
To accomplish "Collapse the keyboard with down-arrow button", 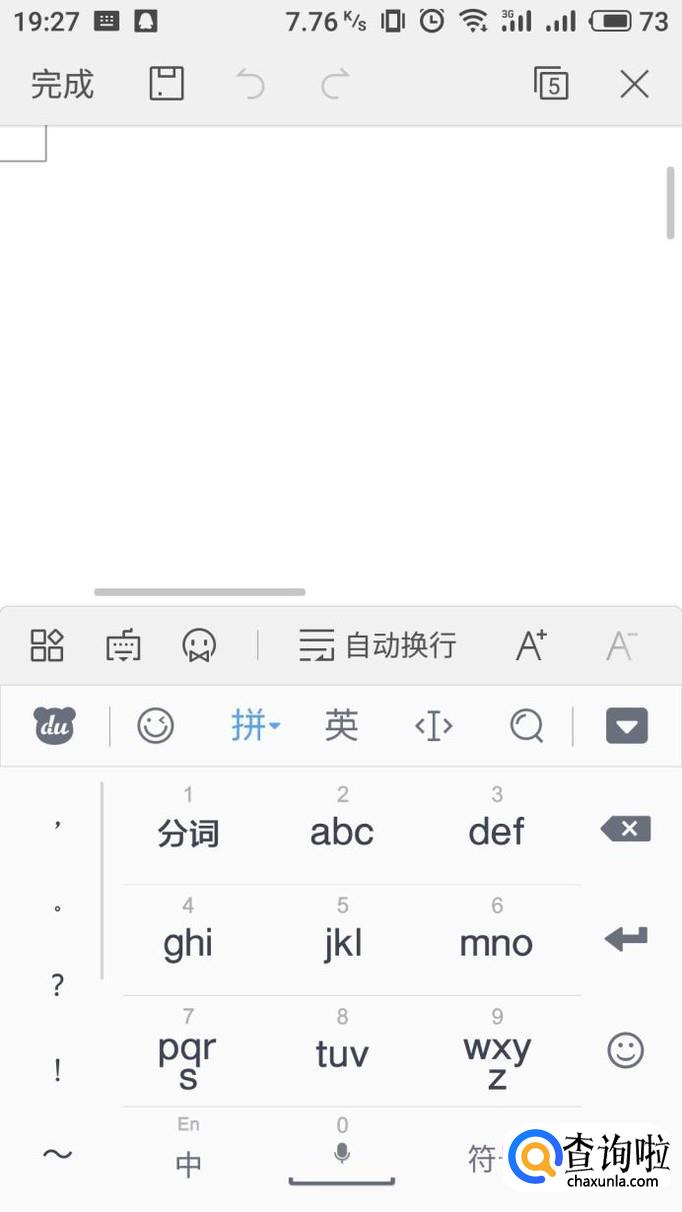I will 627,726.
